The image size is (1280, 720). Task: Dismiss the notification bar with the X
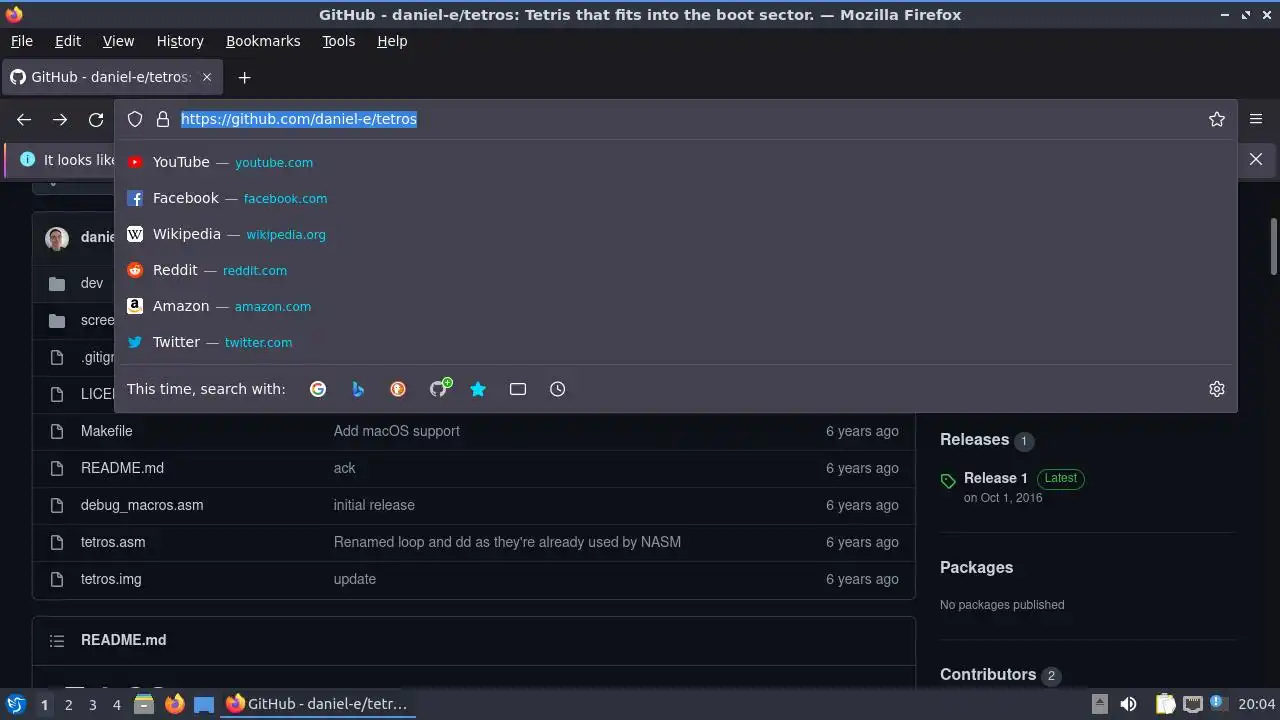1256,159
